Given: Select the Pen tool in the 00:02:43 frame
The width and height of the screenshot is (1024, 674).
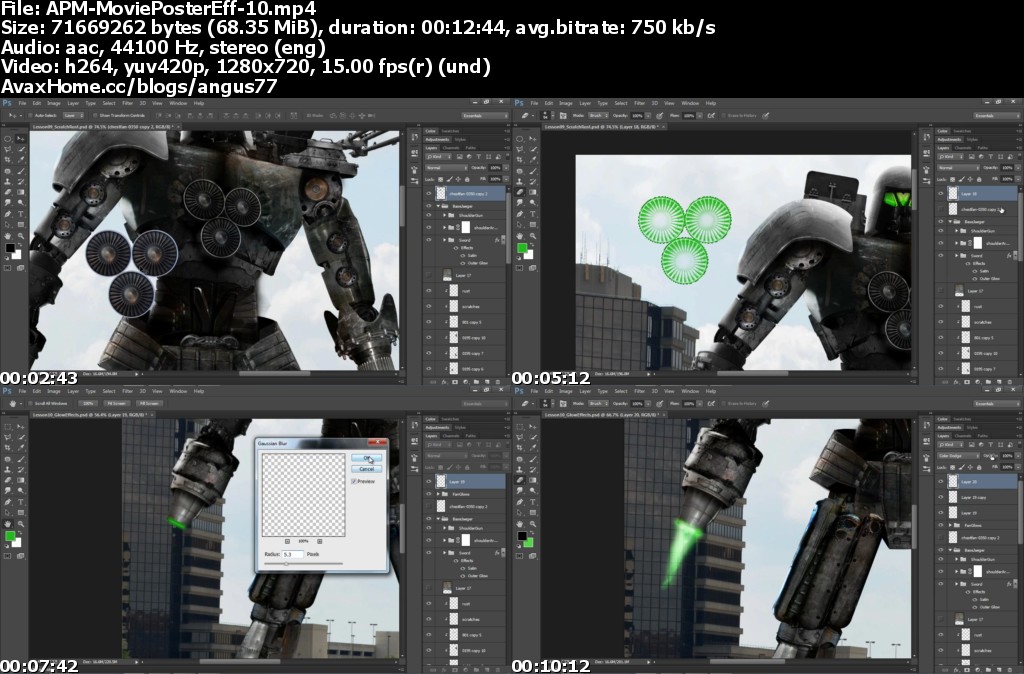Looking at the screenshot, I should [7, 214].
